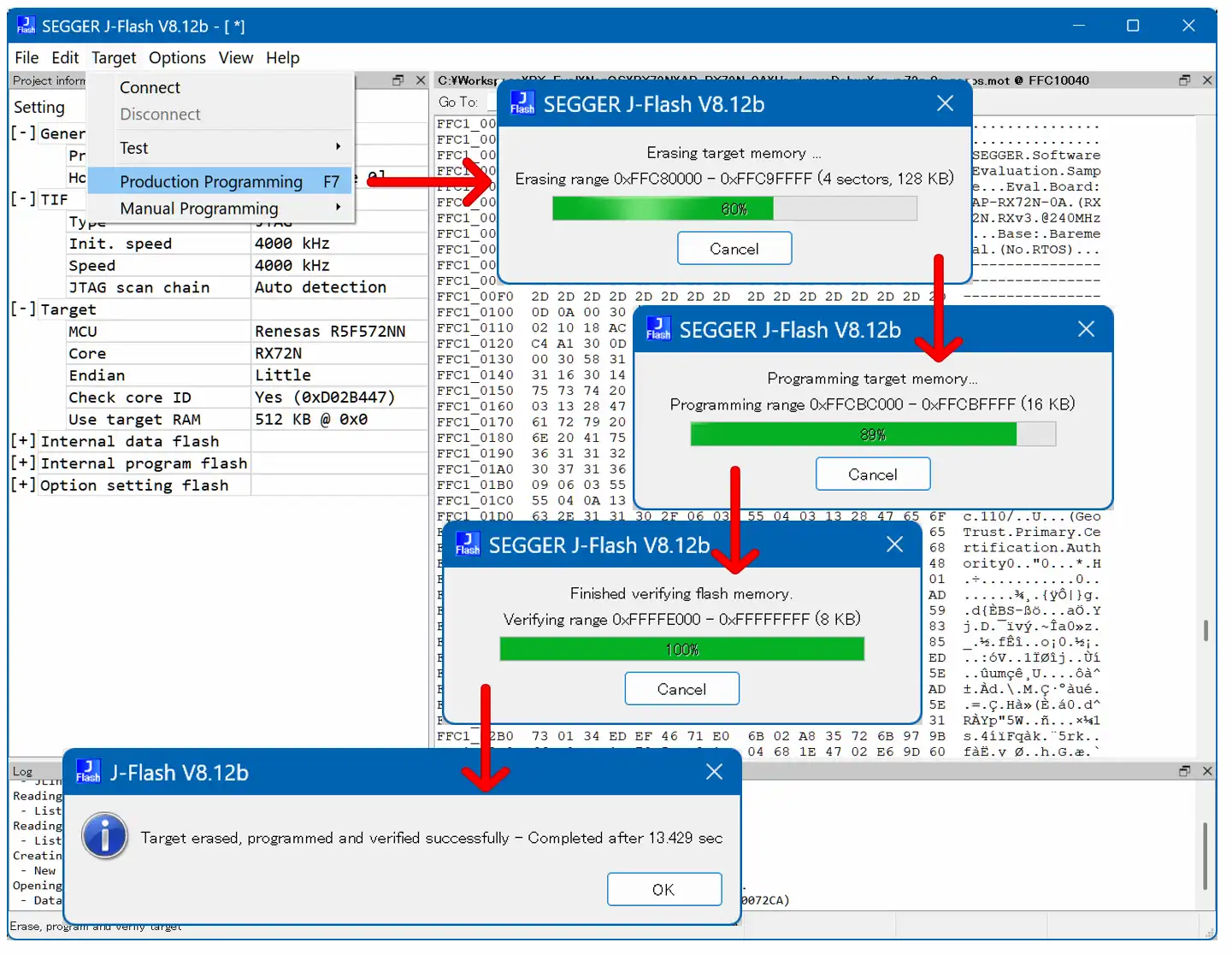The image size is (1232, 954).
Task: Open the Options menu
Action: coord(177,58)
